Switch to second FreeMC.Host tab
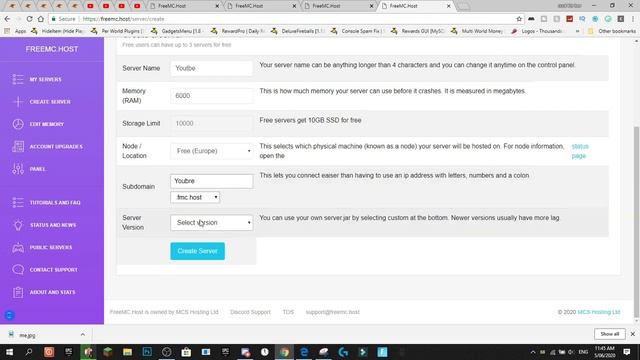640x360 pixels. [261, 6]
